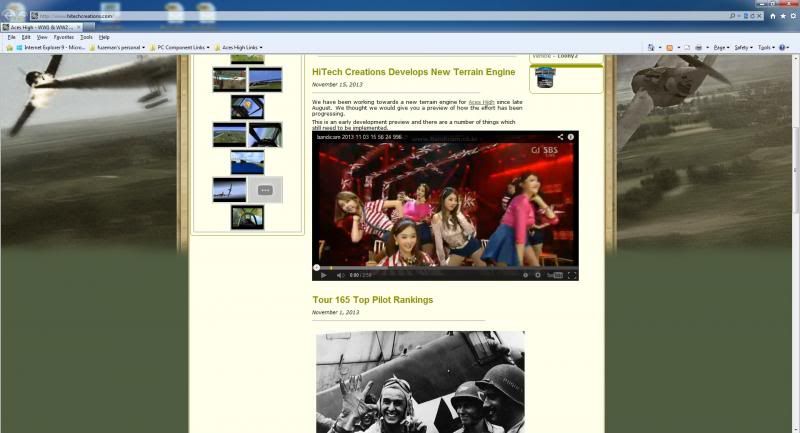The width and height of the screenshot is (800, 433).
Task: Open the Tools menu in menu bar
Action: point(86,37)
